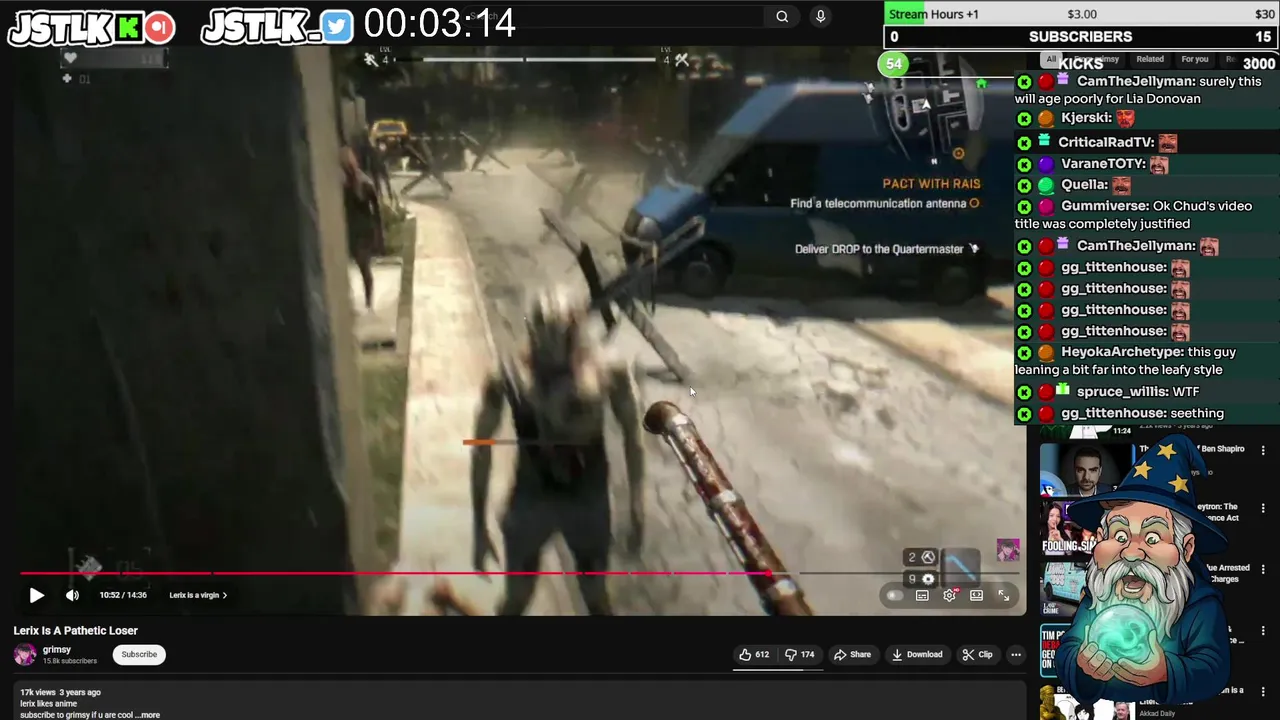
Task: Select the 'All' suggestions chip
Action: pyautogui.click(x=1050, y=59)
